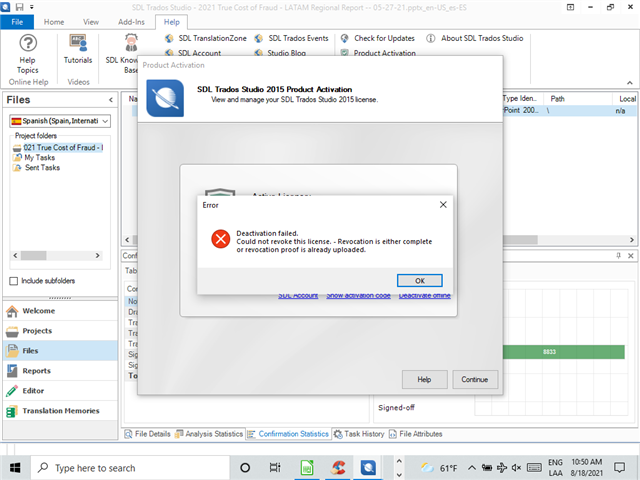640x480 pixels.
Task: Click ribbon display options icon
Action: pyautogui.click(x=570, y=7)
